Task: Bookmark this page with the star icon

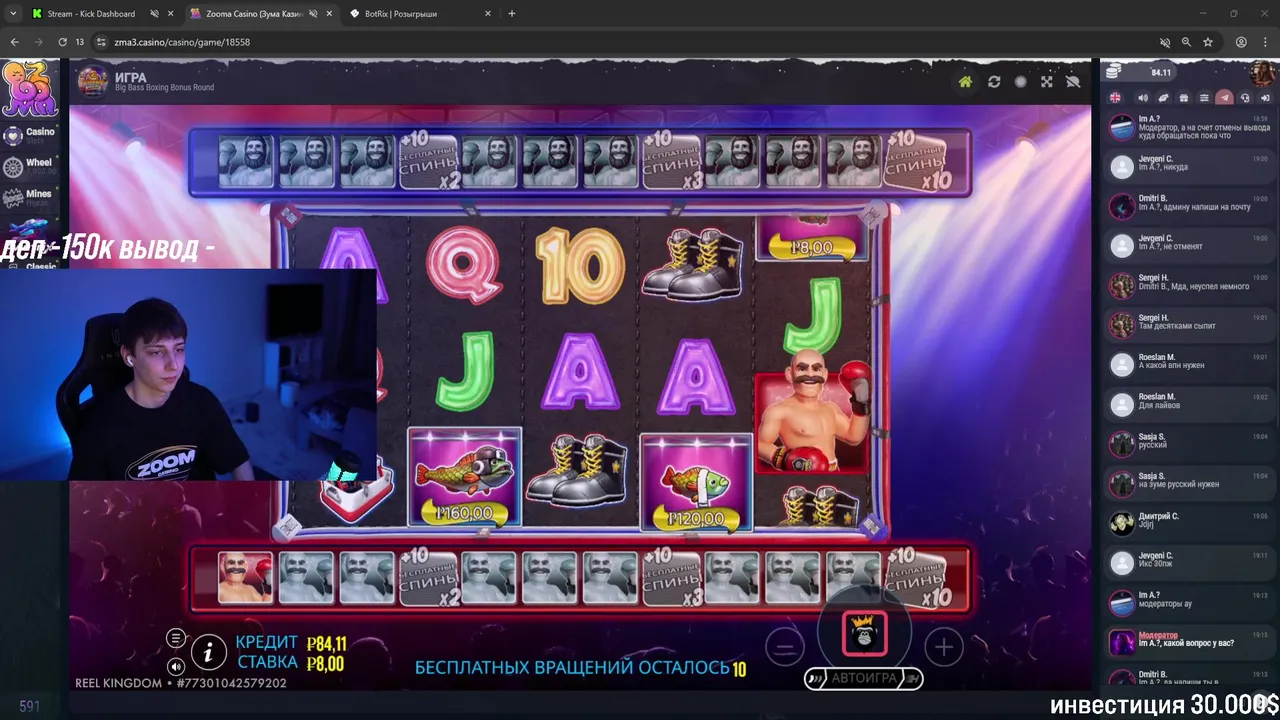Action: pos(1208,42)
